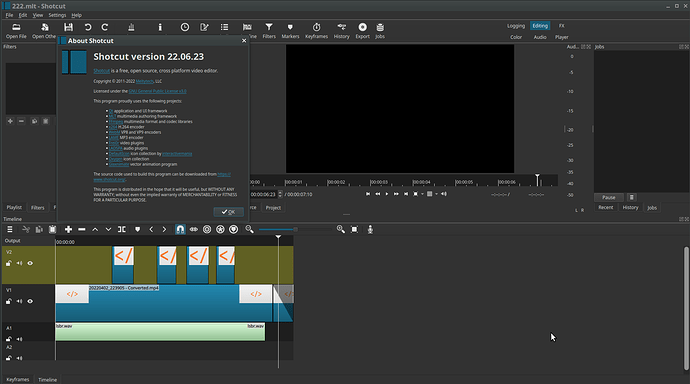Open the timeline hamburger menu
690x384 pixels.
pyautogui.click(x=10, y=229)
